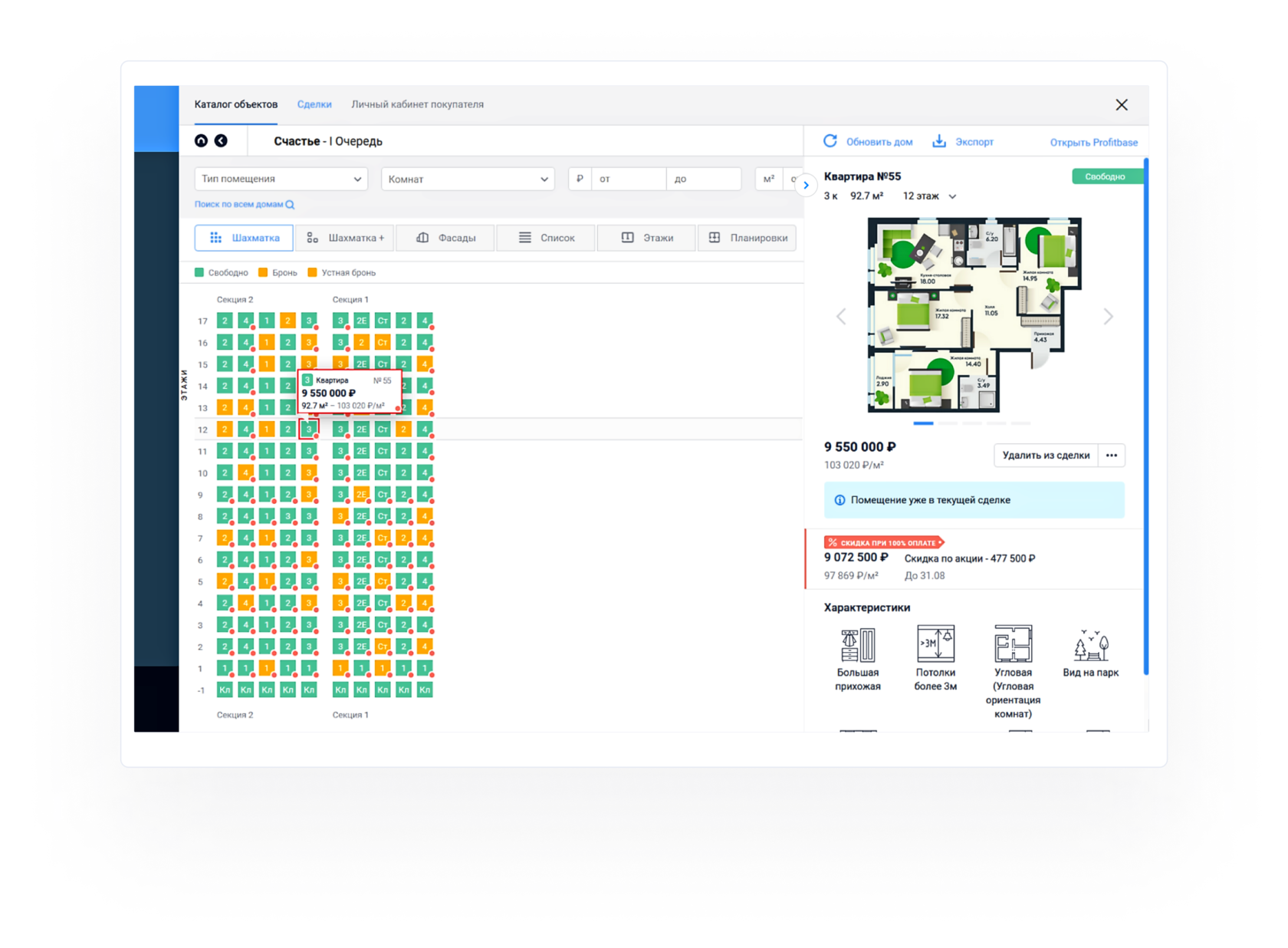Screen dimensions: 1288x948
Task: Click the Потолки более 3м icon
Action: [x=935, y=644]
